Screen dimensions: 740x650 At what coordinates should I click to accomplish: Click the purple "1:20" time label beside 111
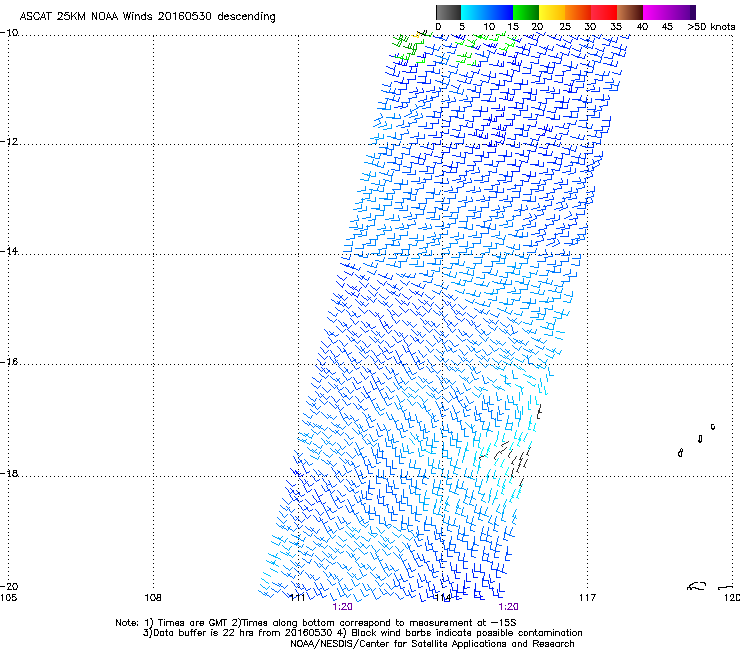pos(343,607)
